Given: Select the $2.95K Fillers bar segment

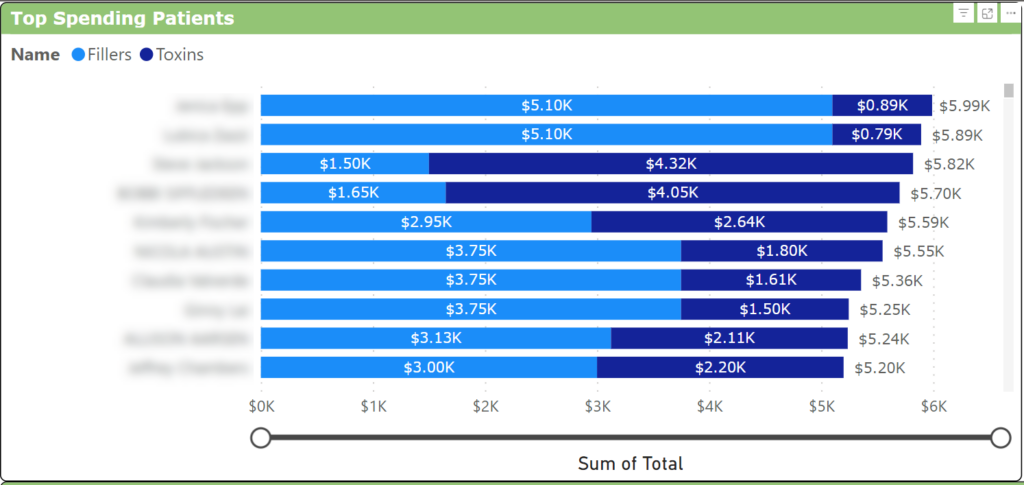Looking at the screenshot, I should (x=426, y=222).
